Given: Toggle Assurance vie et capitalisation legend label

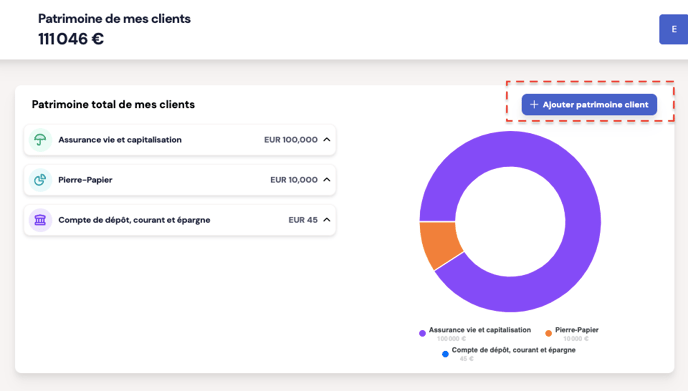Looking at the screenshot, I should (480, 330).
